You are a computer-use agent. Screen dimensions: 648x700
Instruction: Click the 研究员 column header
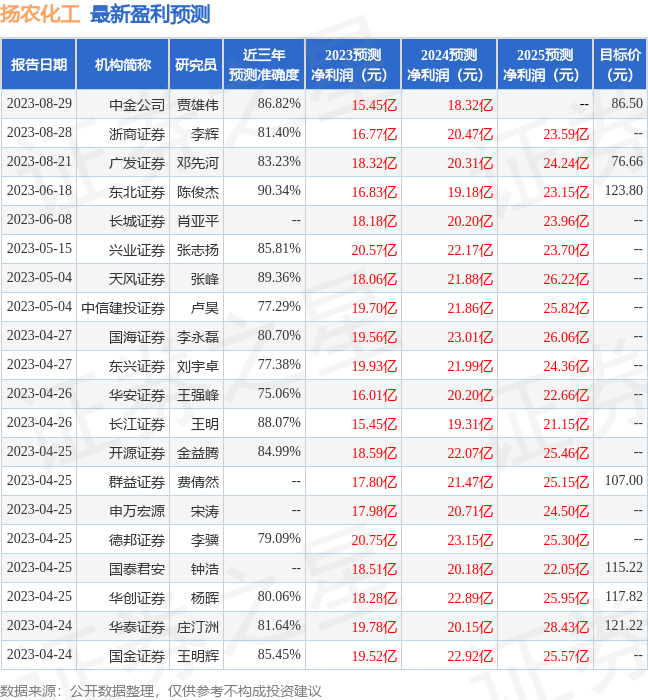pyautogui.click(x=196, y=65)
